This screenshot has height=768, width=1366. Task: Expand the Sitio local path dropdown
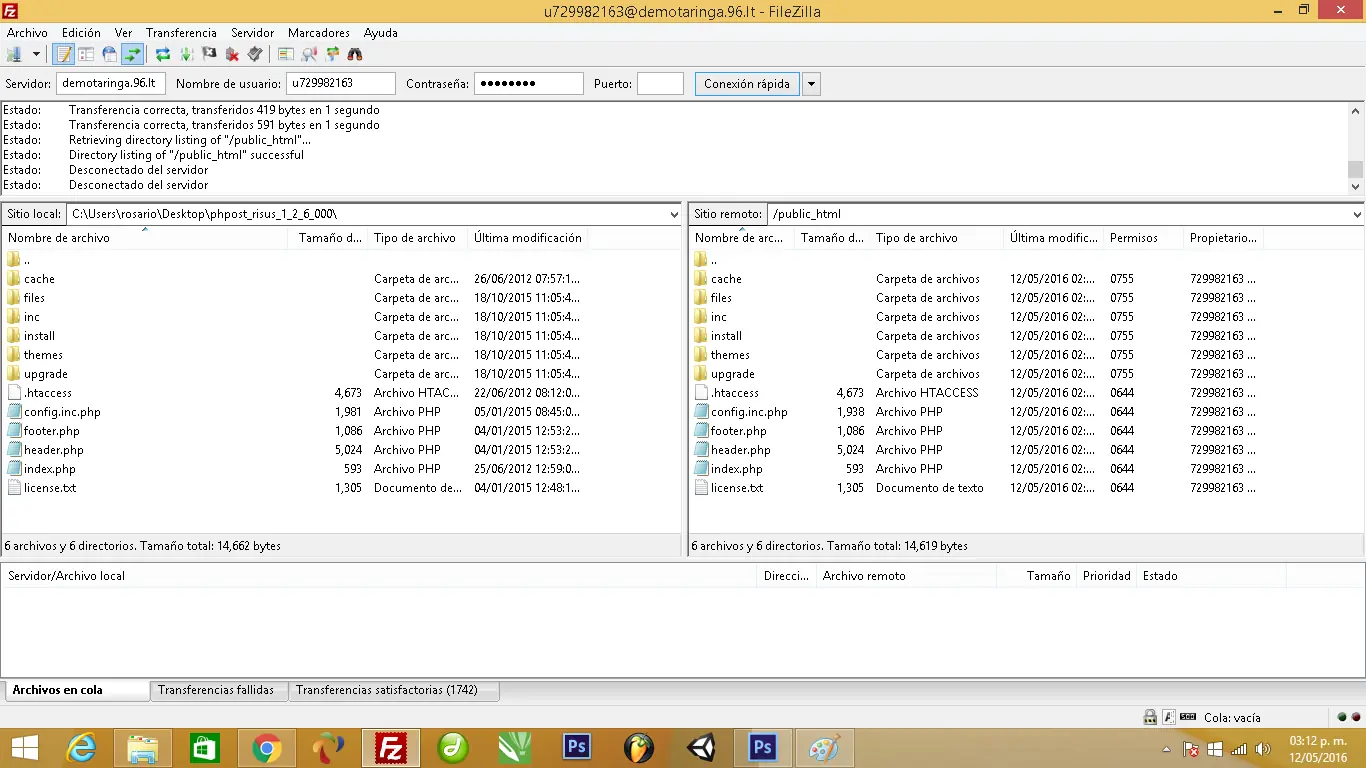point(674,214)
